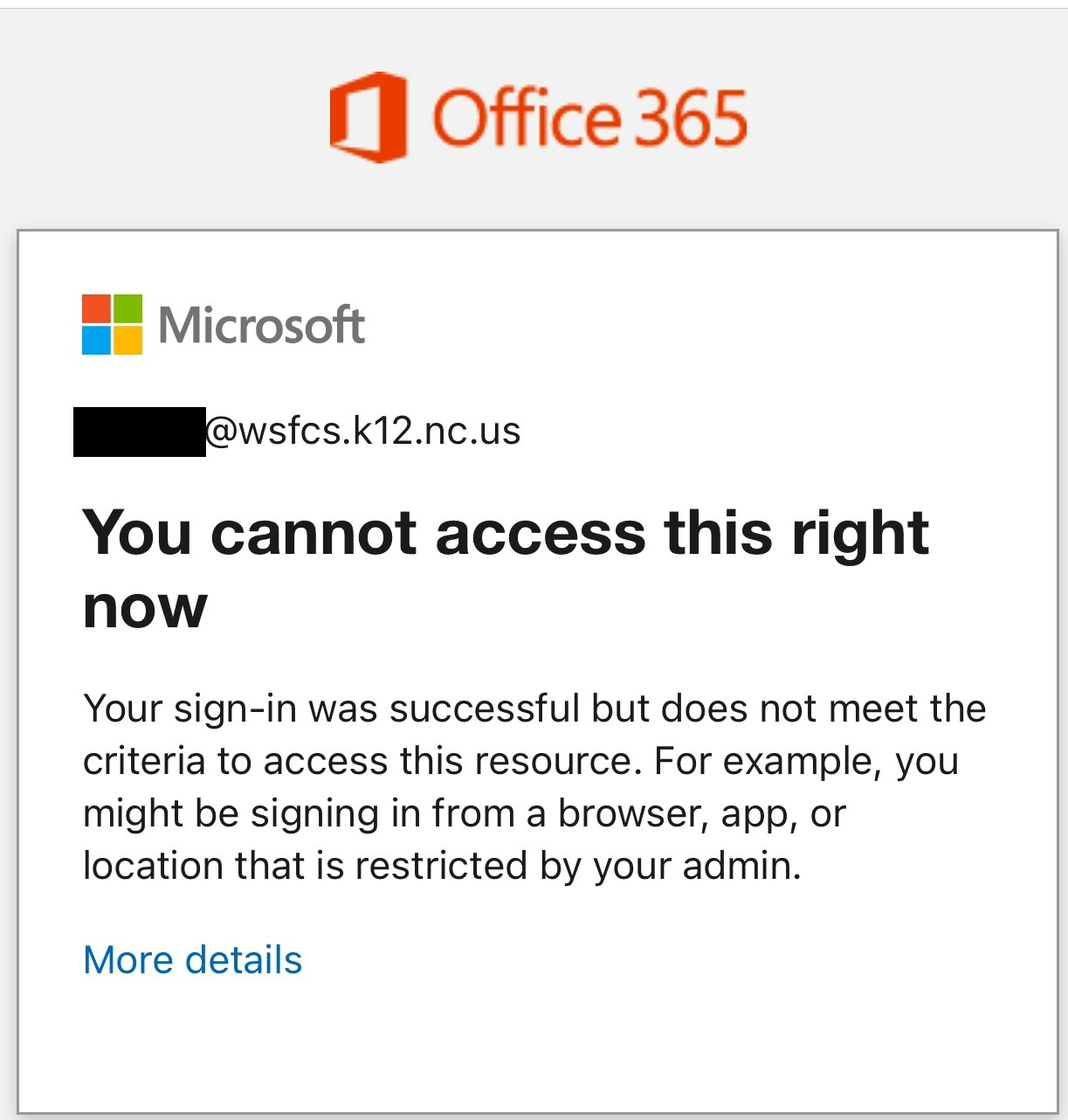Click "criteria to access this resource" text

tap(356, 761)
